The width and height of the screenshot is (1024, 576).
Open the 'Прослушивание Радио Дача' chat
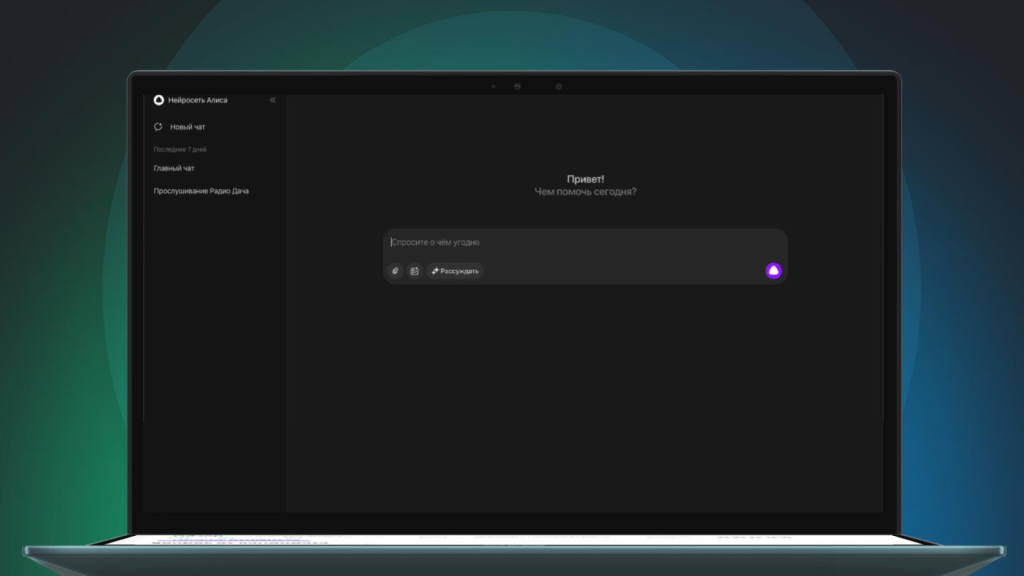[201, 191]
